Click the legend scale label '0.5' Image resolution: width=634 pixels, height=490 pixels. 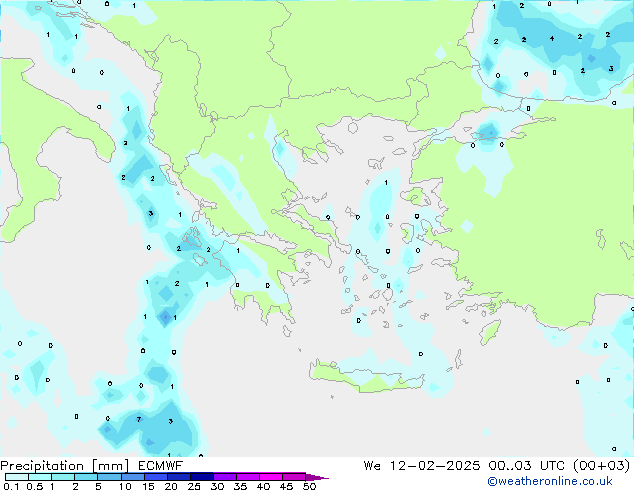35,486
